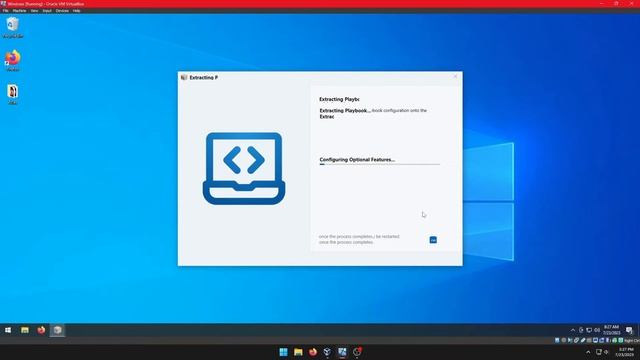Open the VirtualBox Devices menu
This screenshot has height=360, width=640.
pos(62,11)
